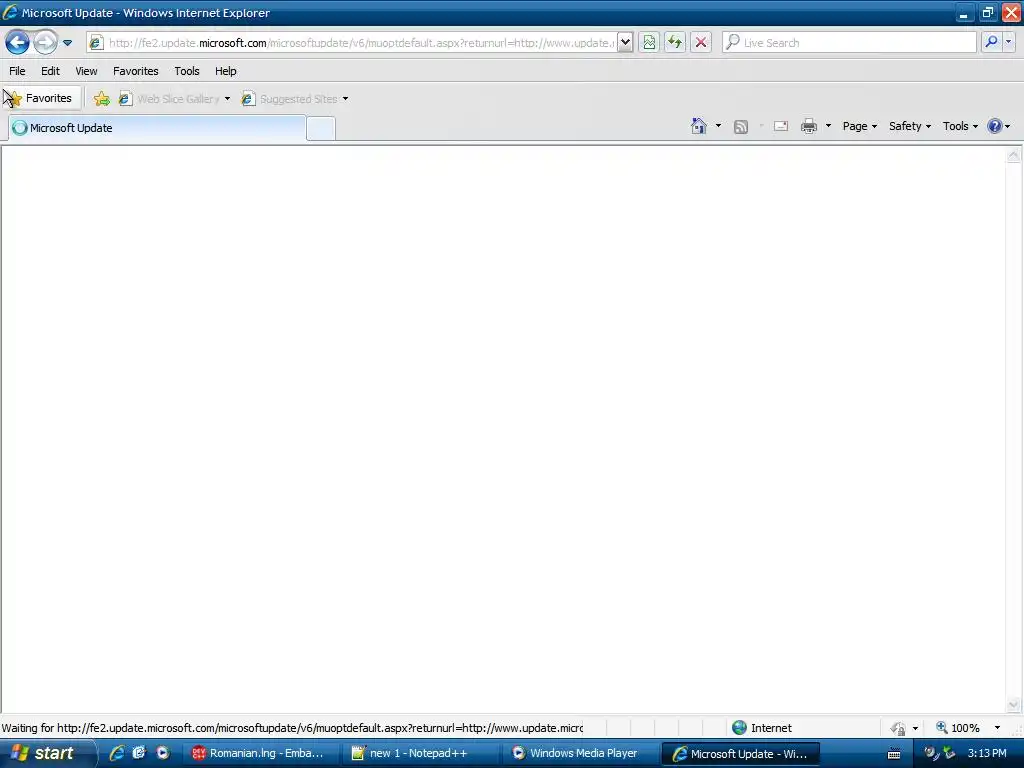Open the View menu
The height and width of the screenshot is (768, 1024).
86,71
